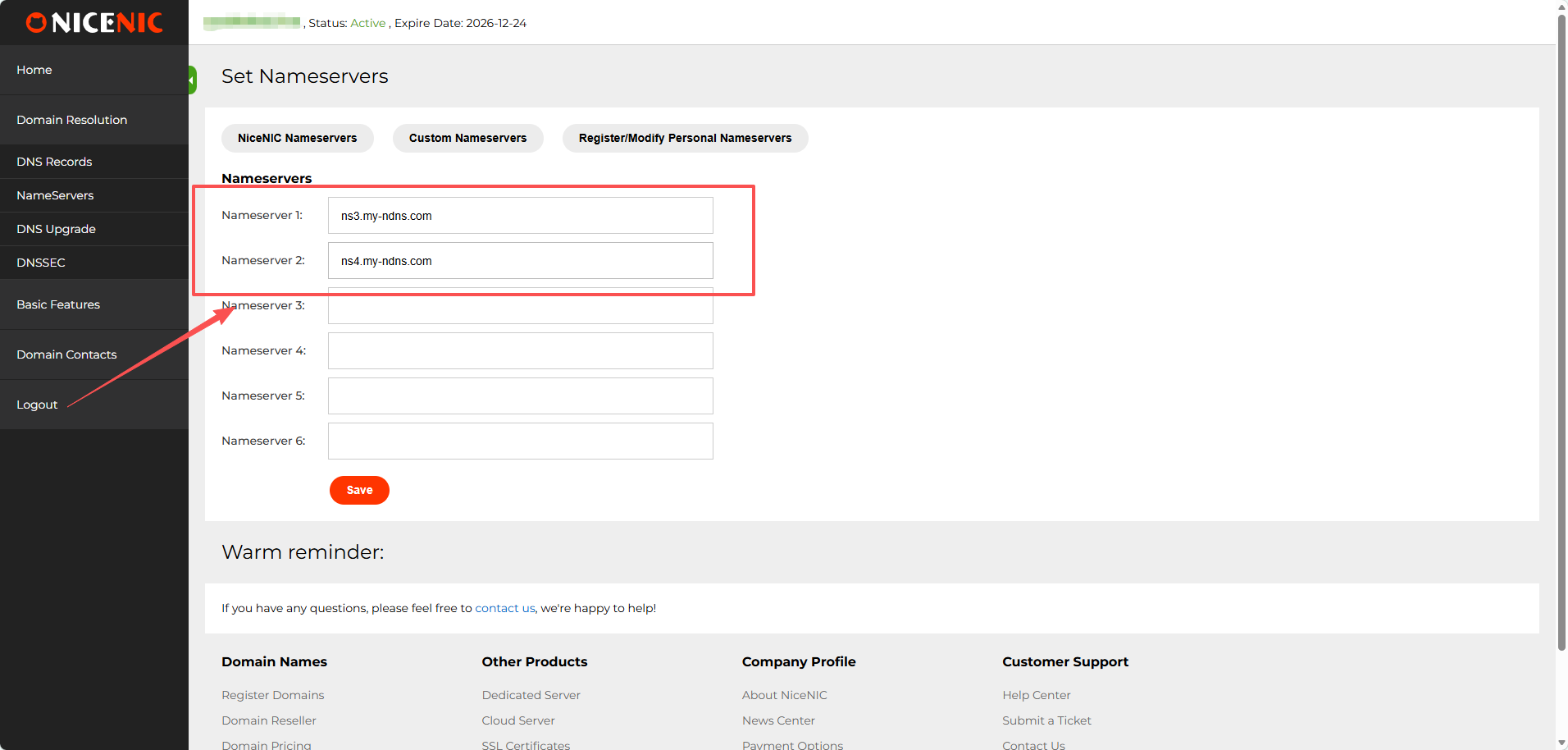
Task: Follow the 'contact us' link
Action: pyautogui.click(x=504, y=608)
